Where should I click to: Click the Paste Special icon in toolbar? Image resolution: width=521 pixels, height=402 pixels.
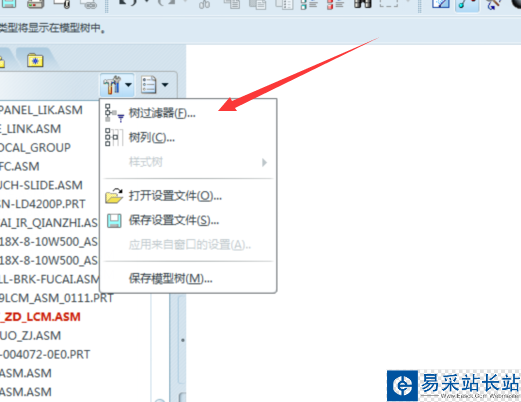(284, 4)
